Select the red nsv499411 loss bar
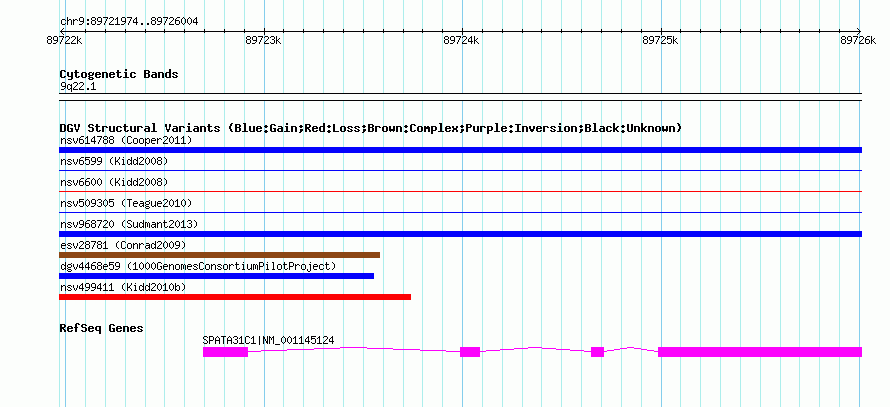890x407 pixels. [x=235, y=297]
